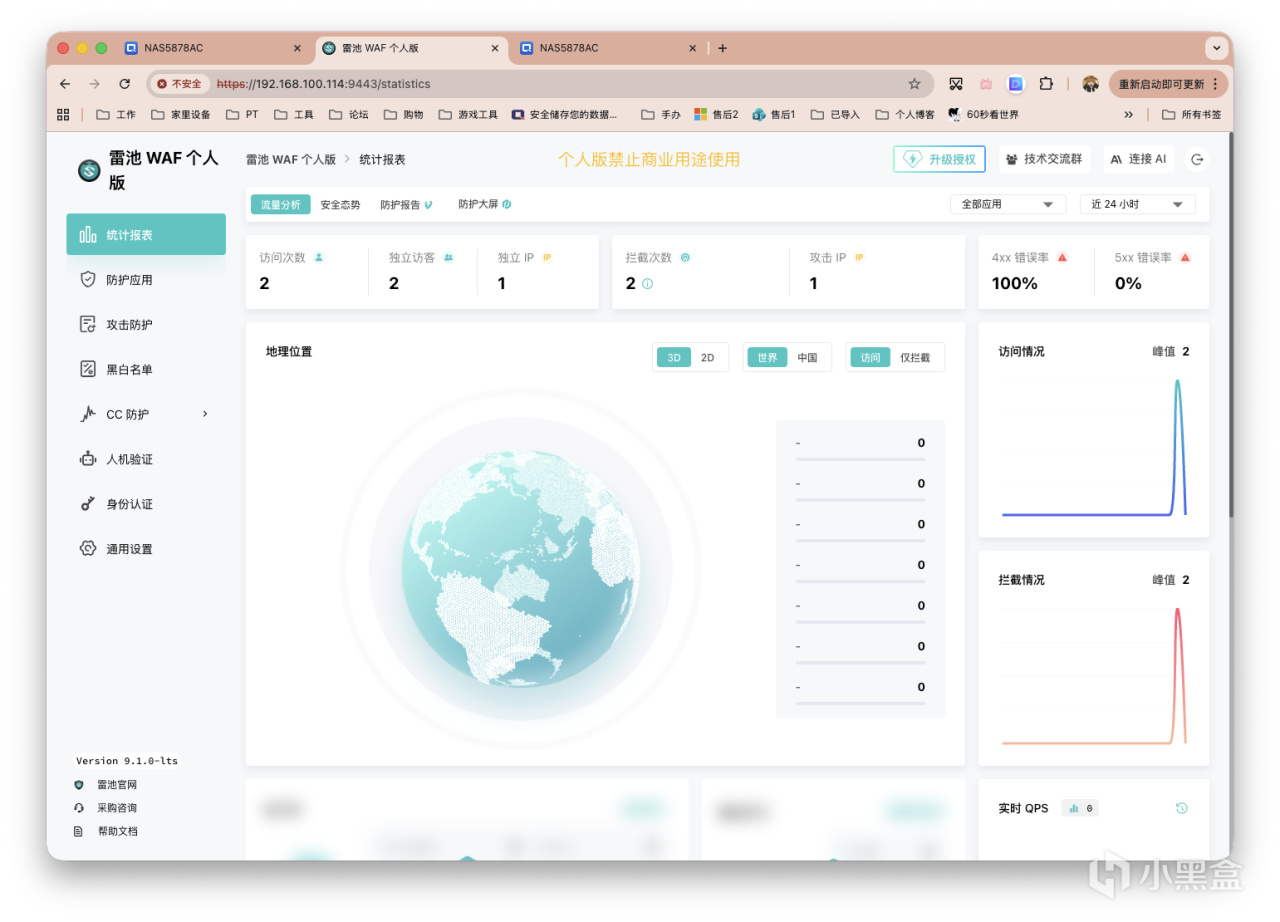
Task: Click the 升级授权 button
Action: tap(940, 159)
